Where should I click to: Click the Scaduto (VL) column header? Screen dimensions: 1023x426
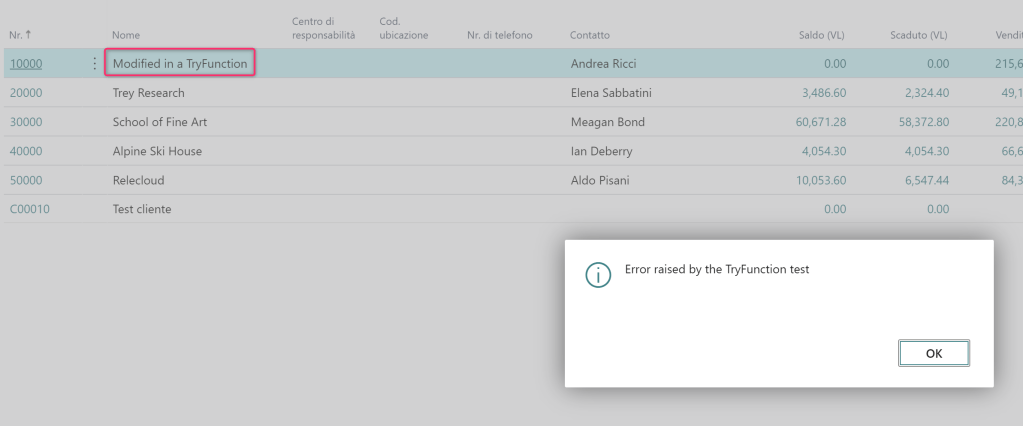[918, 35]
